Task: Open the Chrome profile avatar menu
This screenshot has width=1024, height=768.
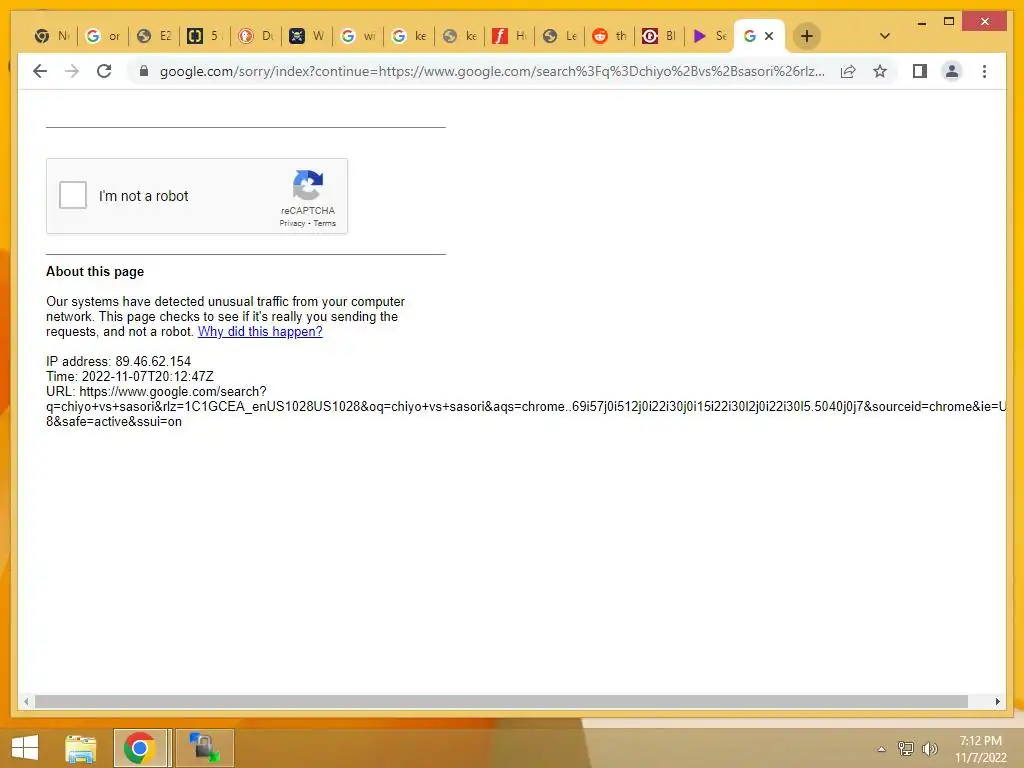Action: pos(952,71)
